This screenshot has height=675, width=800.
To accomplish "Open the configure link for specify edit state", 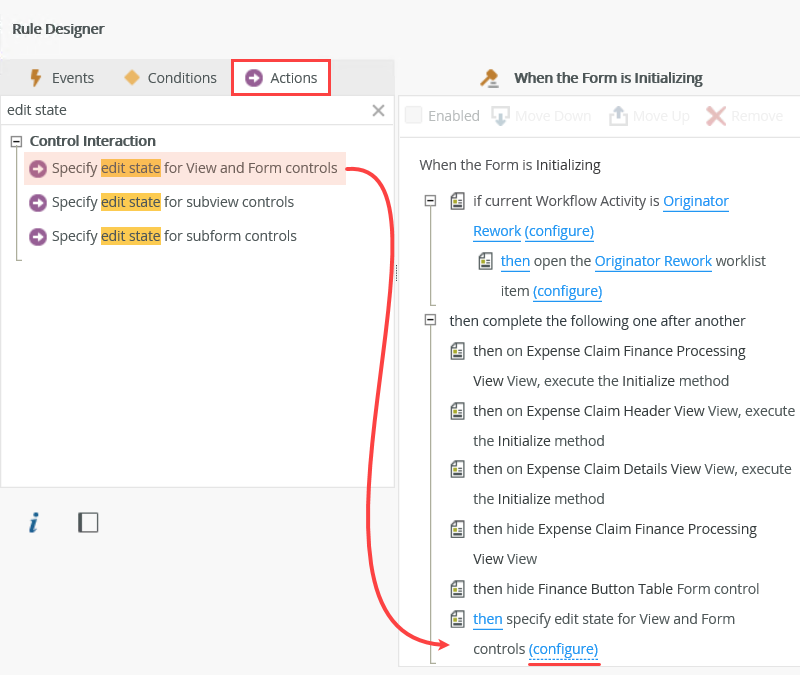I will tap(563, 649).
